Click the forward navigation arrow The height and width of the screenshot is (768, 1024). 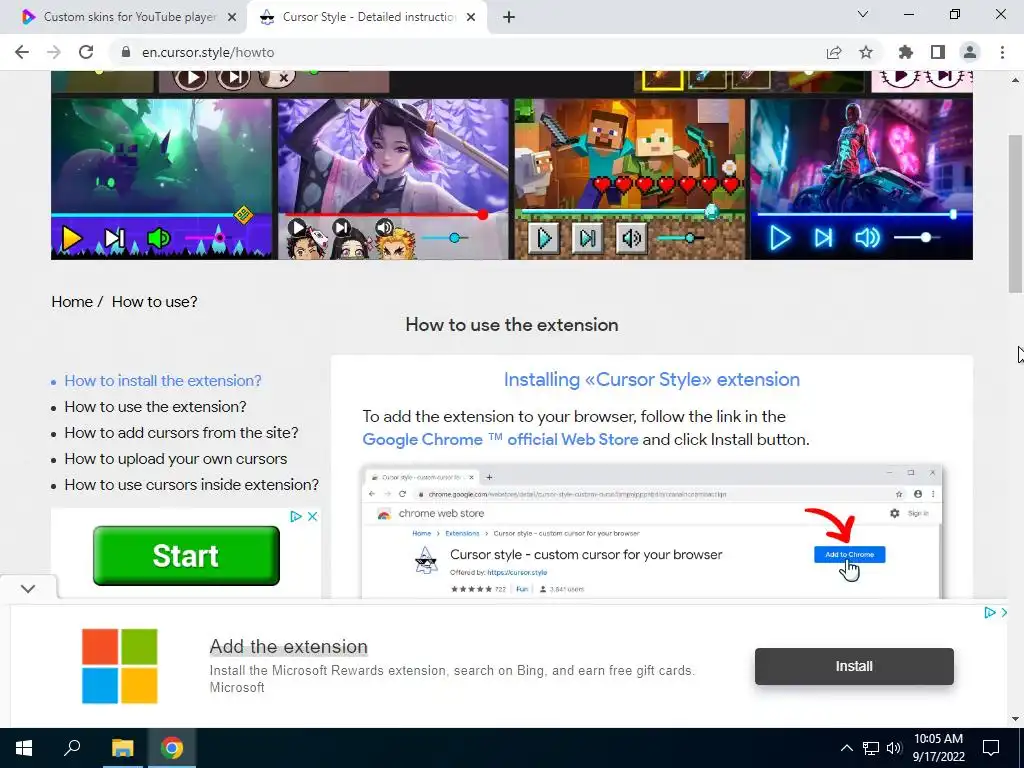click(54, 52)
